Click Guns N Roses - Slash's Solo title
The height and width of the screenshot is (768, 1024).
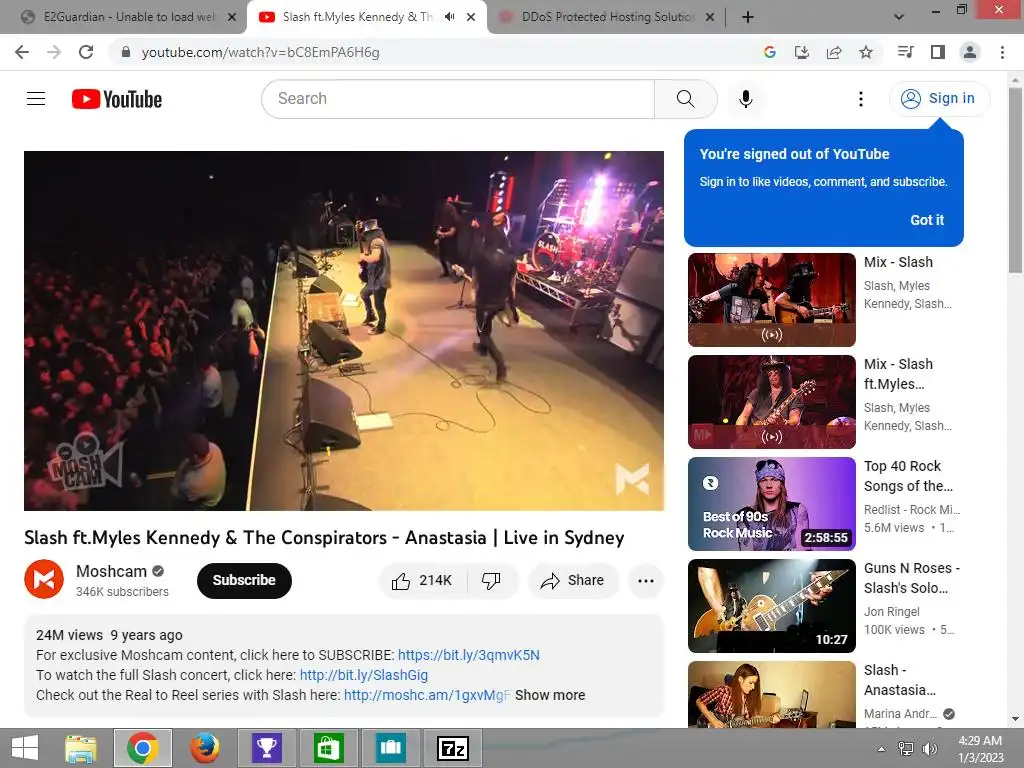tap(912, 578)
